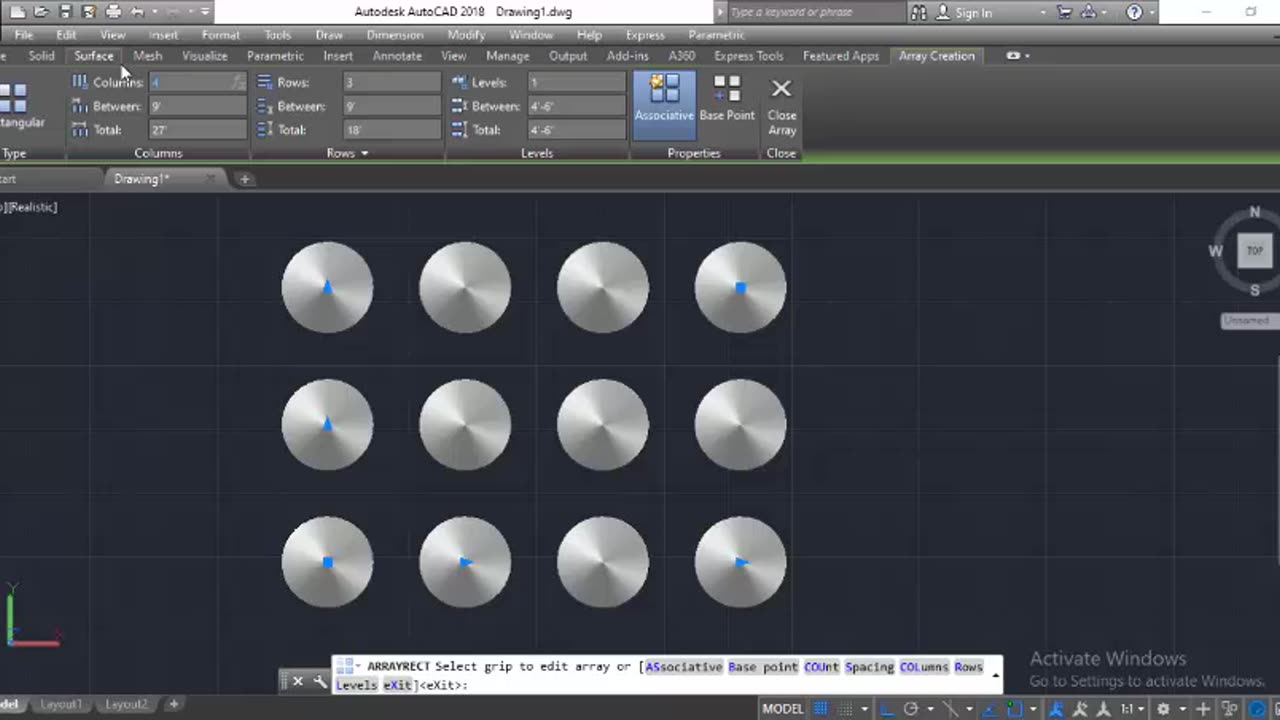Open the Layout1 tab
Viewport: 1280px width, 720px height.
[x=60, y=704]
